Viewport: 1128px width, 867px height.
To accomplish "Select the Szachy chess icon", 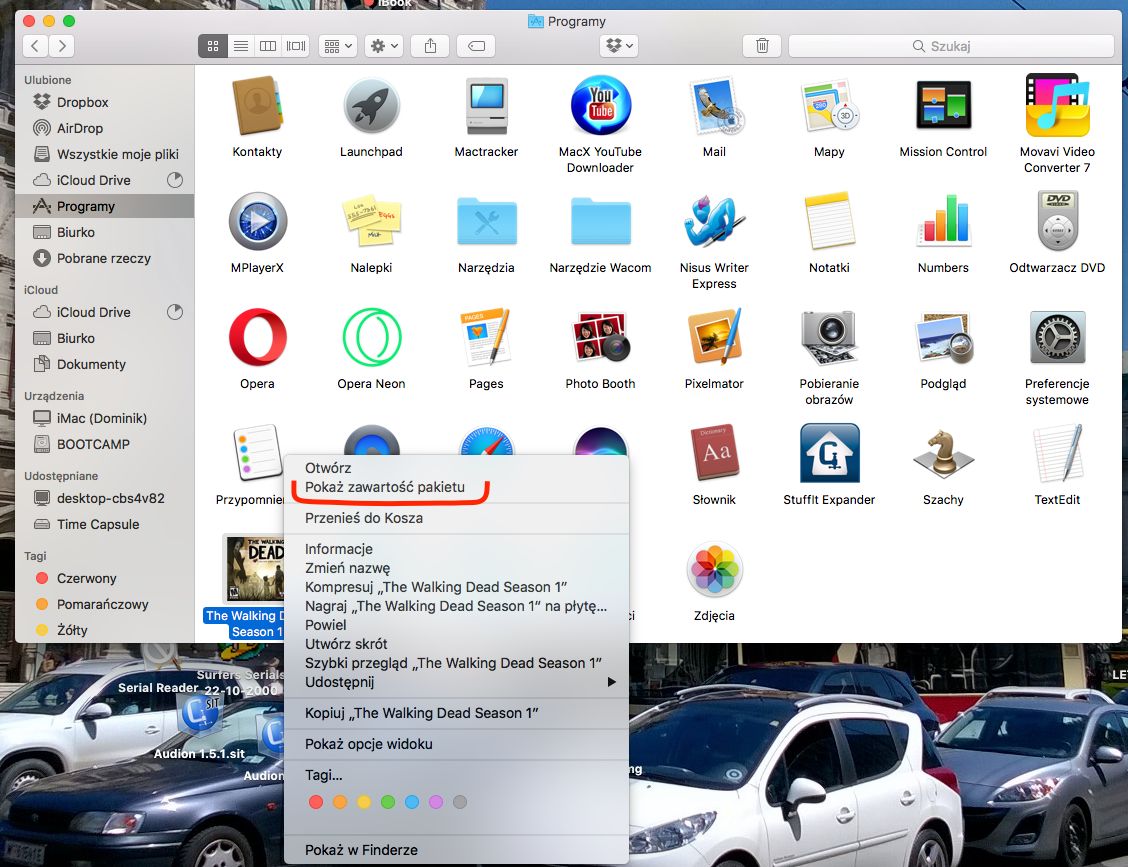I will click(943, 453).
